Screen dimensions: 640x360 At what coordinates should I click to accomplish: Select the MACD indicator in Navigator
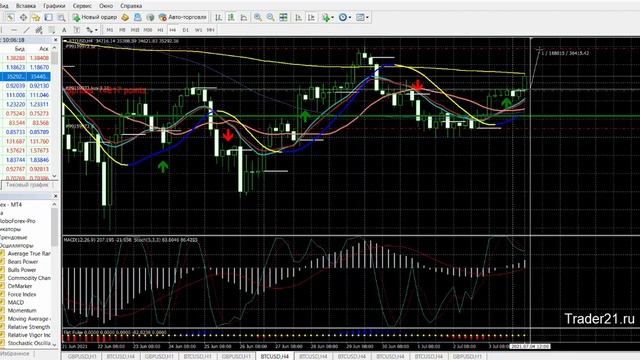coord(16,302)
